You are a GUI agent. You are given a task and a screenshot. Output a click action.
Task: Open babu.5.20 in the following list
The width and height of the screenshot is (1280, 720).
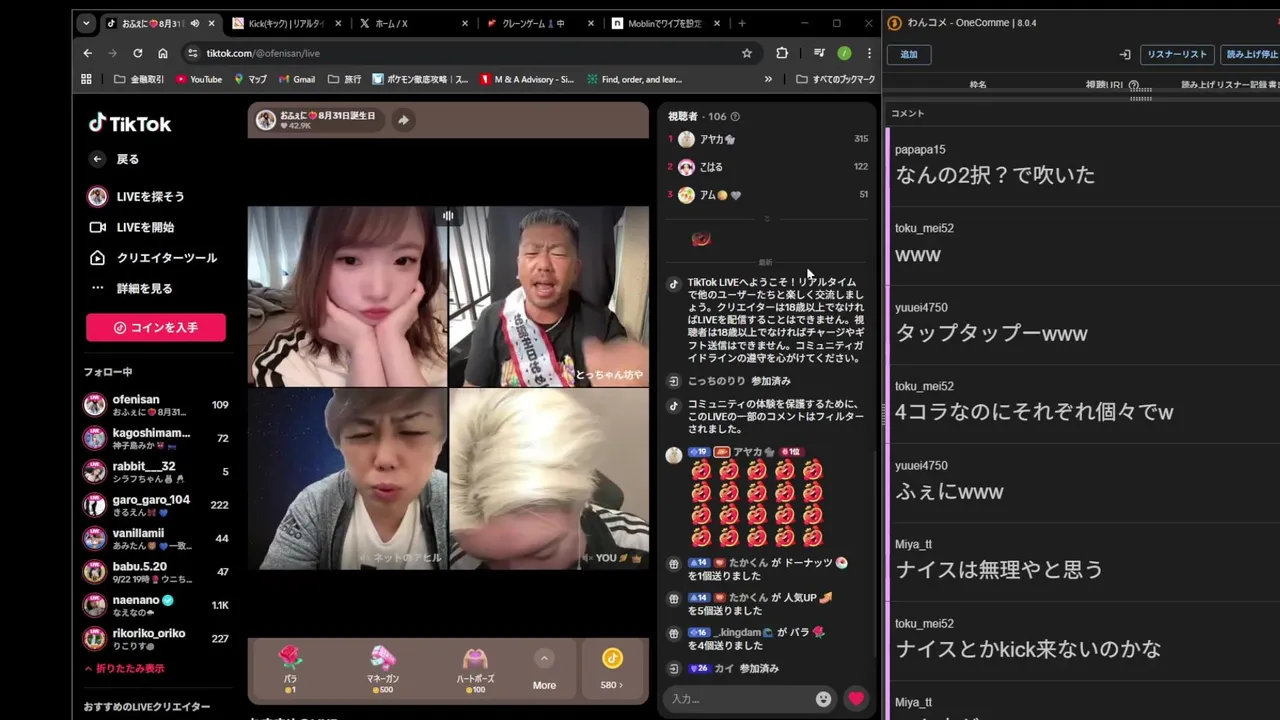[x=156, y=572]
